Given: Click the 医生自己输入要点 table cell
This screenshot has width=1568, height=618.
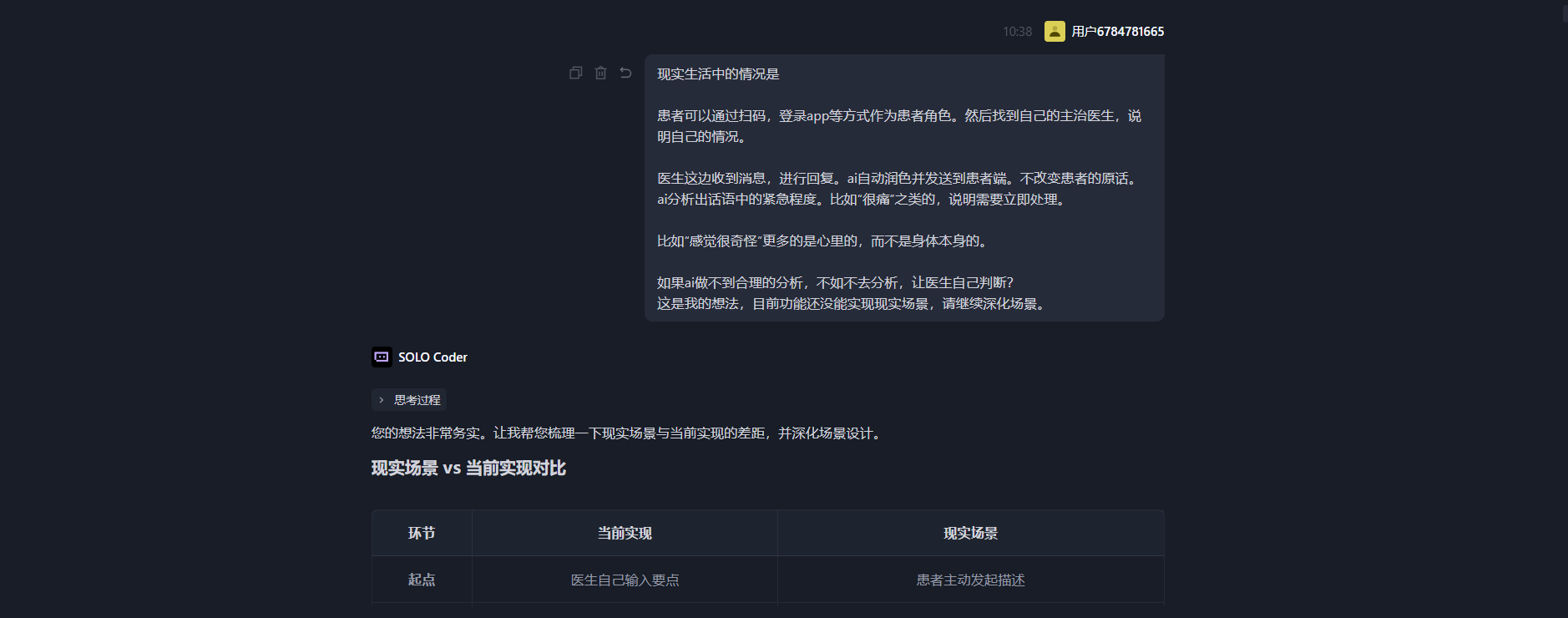Looking at the screenshot, I should click(x=625, y=580).
